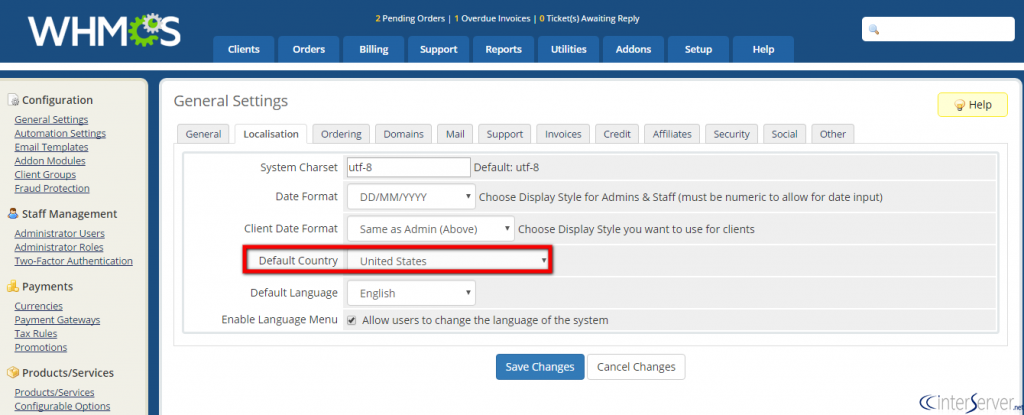
Task: Click the Save Changes button
Action: 540,367
